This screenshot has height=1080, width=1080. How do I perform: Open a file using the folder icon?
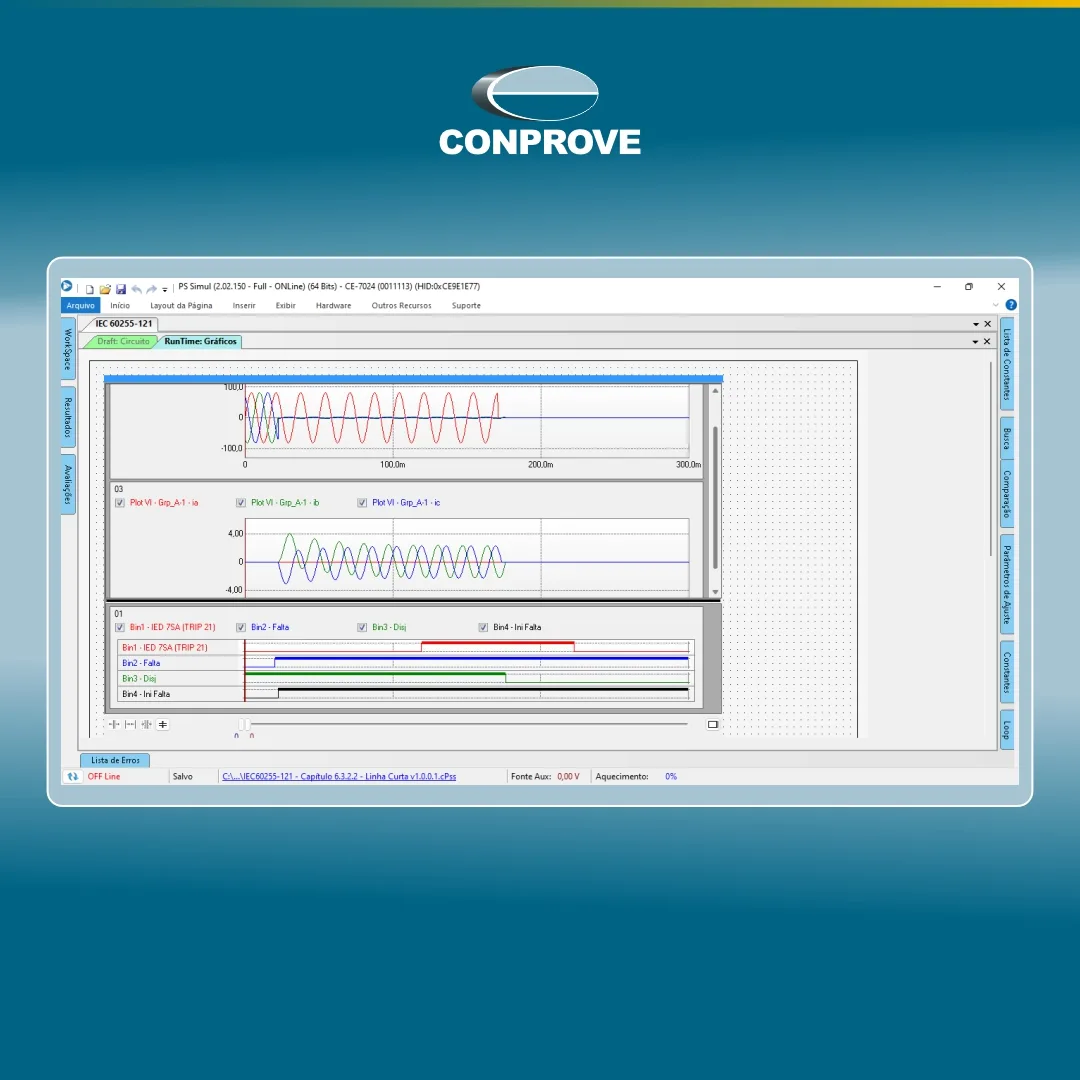(x=105, y=289)
